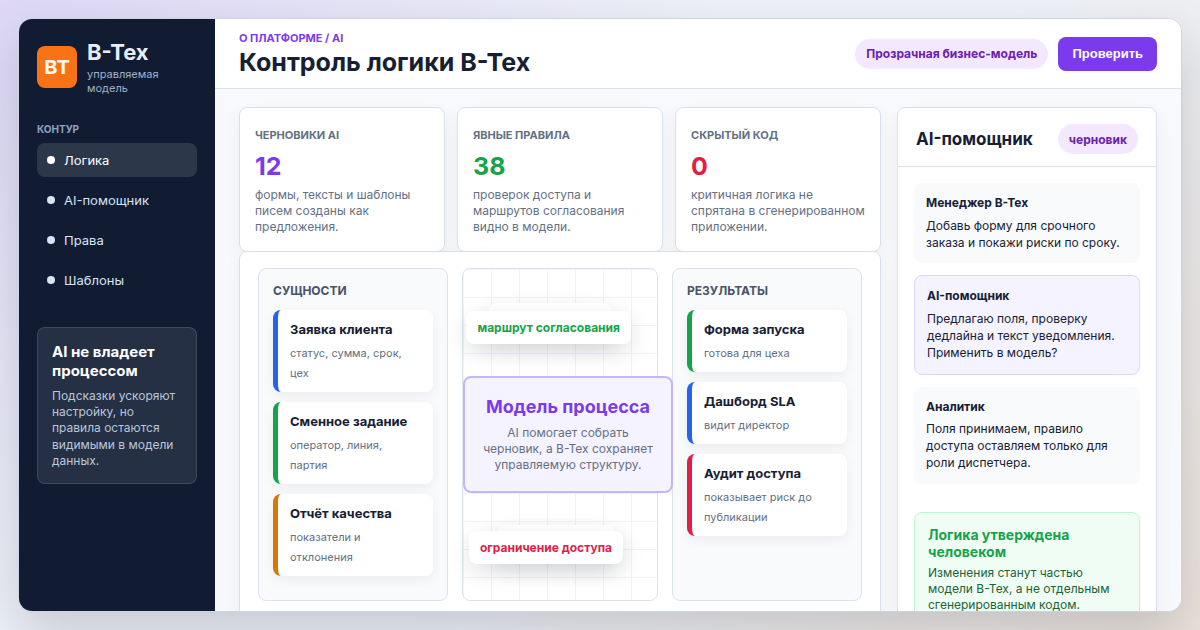
Task: Click the черновик badge in AI panel
Action: [x=1098, y=140]
